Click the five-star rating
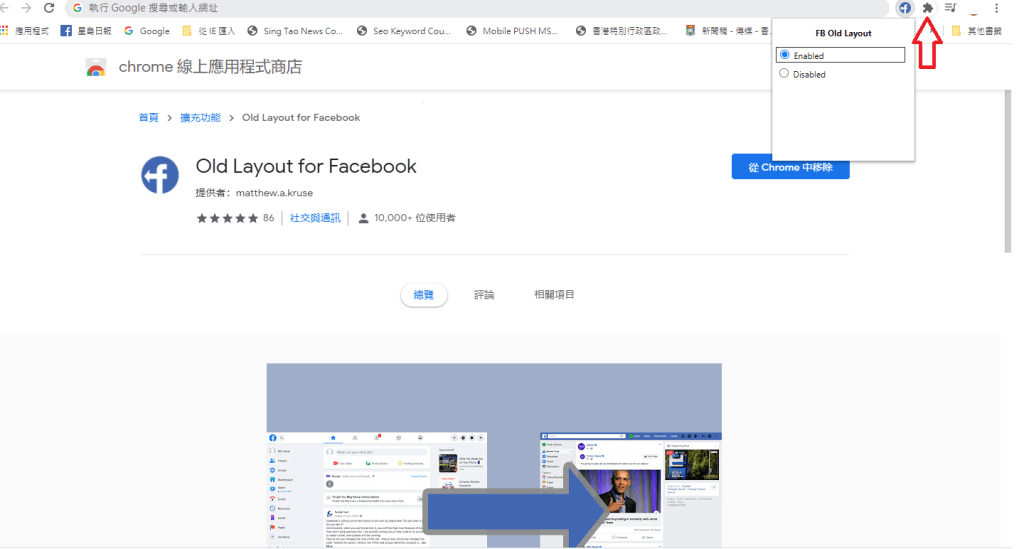Viewport: 1024px width, 549px height. 227,218
